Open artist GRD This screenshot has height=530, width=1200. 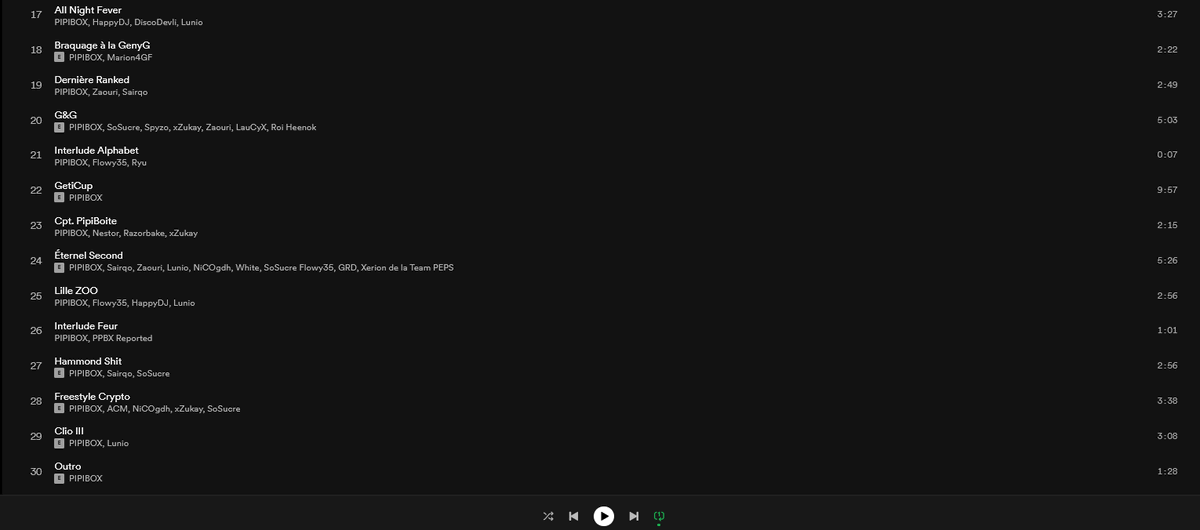(347, 268)
